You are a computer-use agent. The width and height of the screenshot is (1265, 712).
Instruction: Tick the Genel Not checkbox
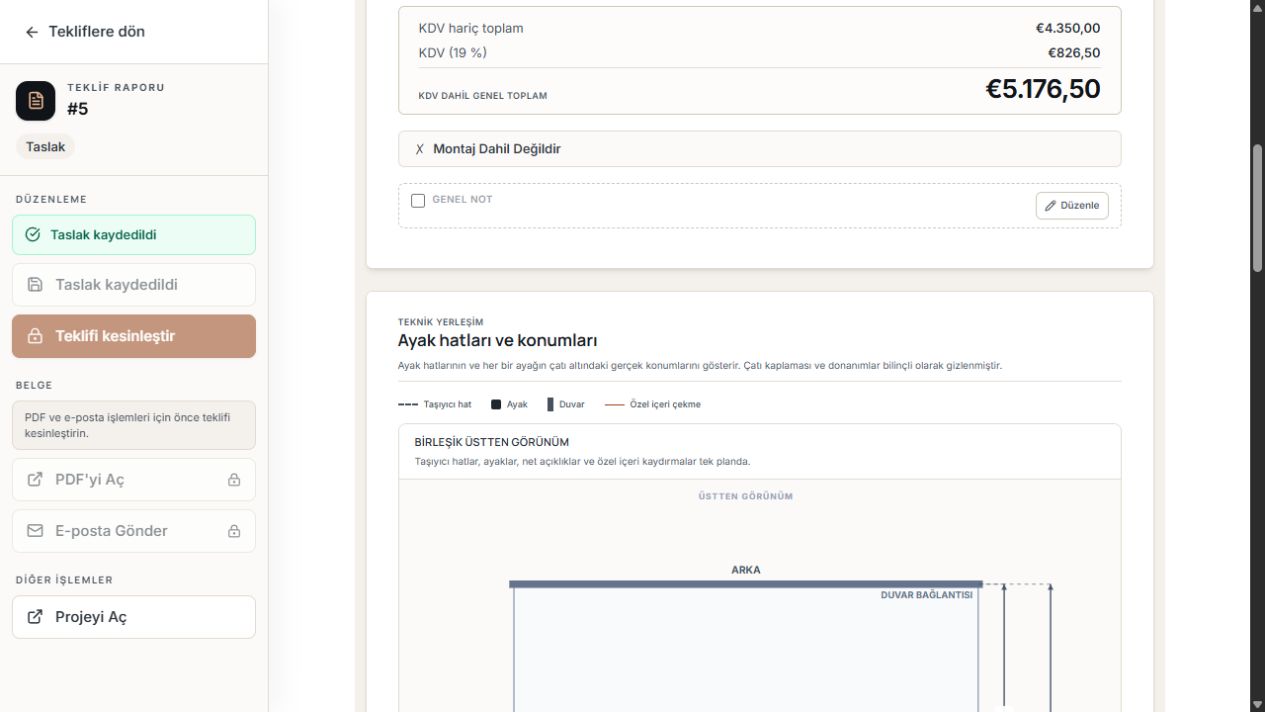(x=418, y=200)
